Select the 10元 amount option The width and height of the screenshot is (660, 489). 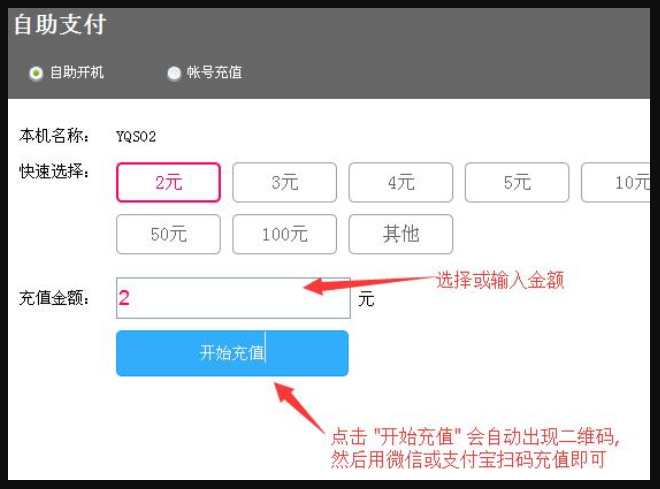(616, 182)
